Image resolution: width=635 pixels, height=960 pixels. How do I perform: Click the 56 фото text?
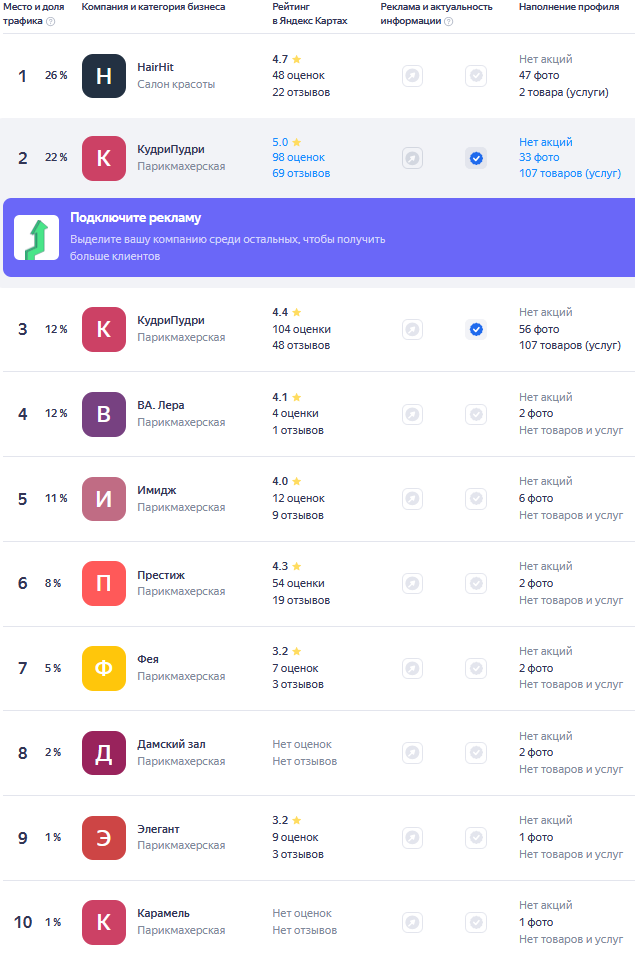tap(539, 329)
